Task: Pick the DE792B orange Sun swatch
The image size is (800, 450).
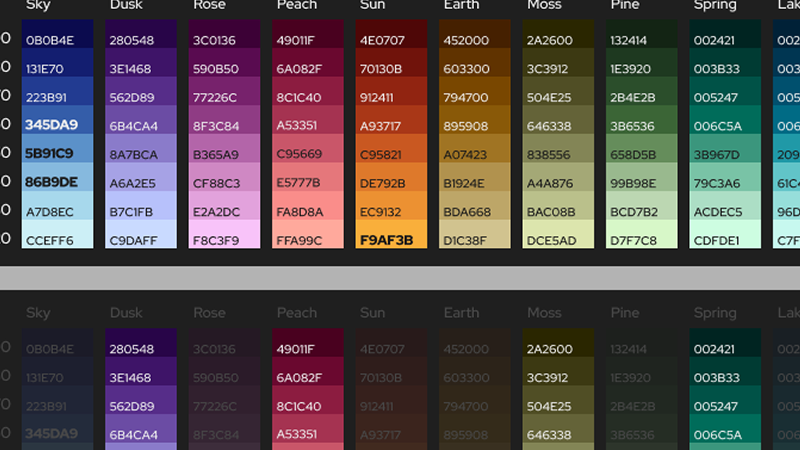Action: [x=391, y=177]
